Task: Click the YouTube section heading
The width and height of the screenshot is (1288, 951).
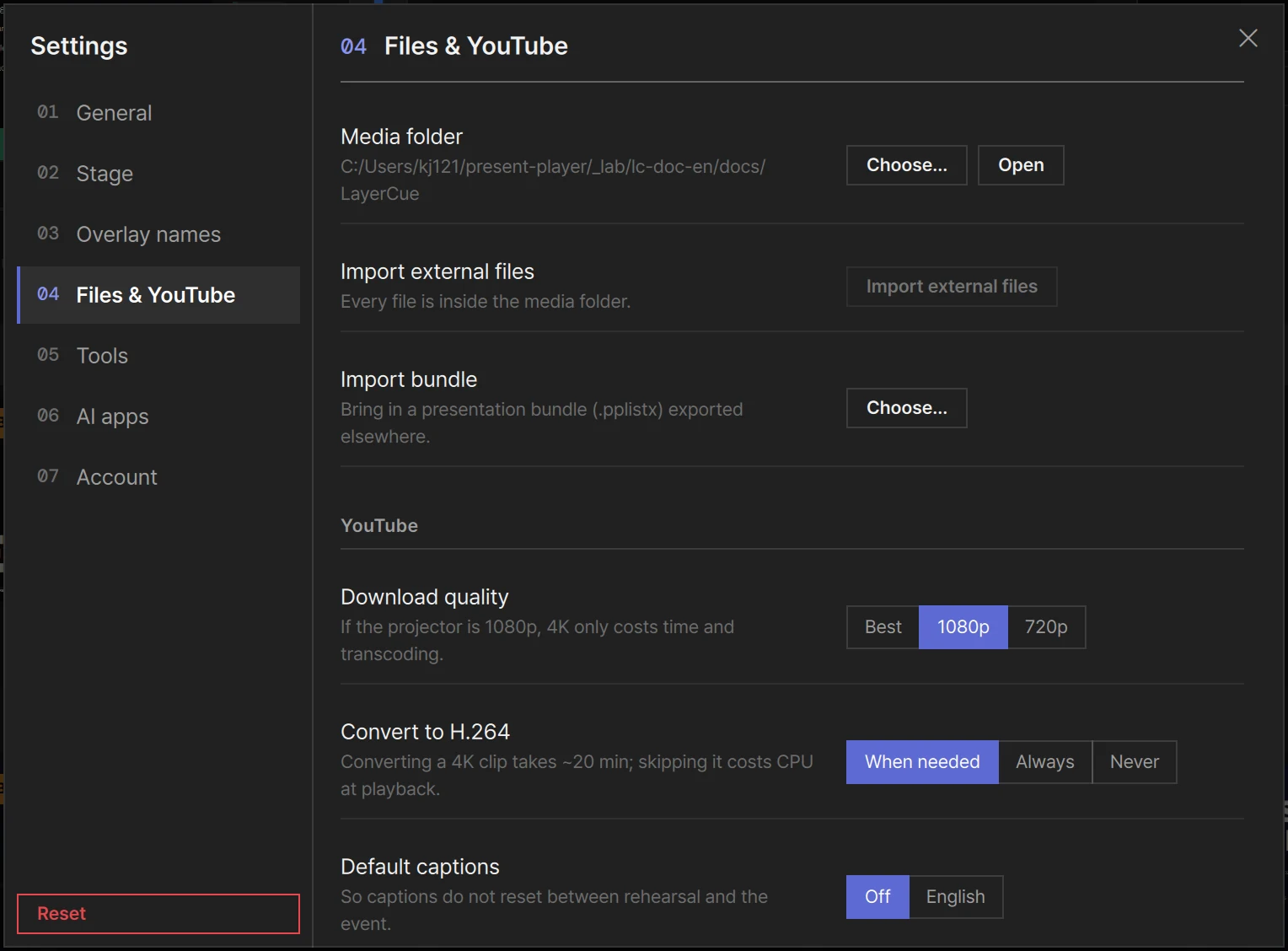Action: click(379, 526)
